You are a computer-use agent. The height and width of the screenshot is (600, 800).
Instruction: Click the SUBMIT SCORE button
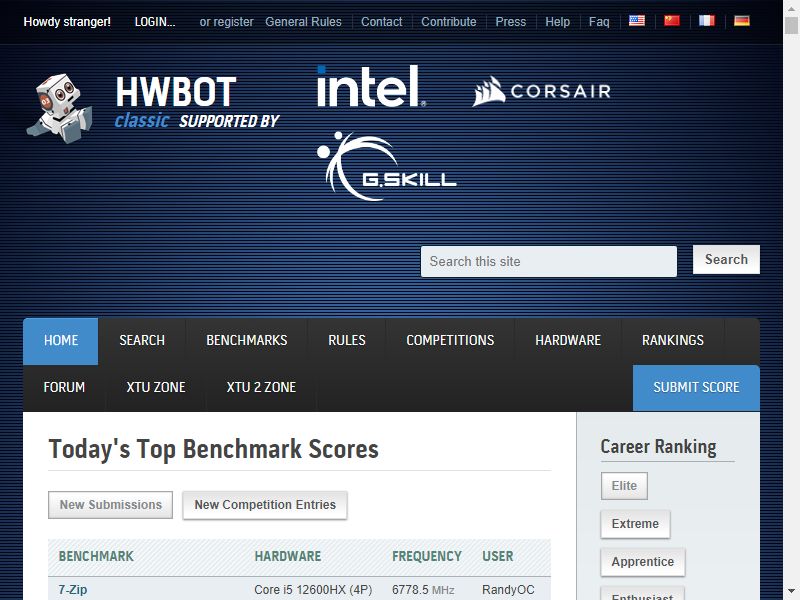coord(696,388)
